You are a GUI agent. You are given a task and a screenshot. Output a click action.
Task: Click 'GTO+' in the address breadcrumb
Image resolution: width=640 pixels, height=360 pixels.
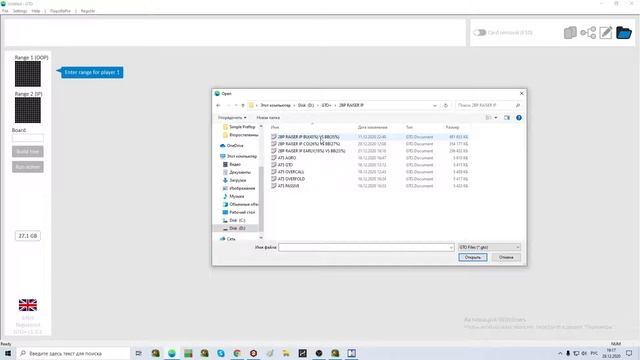[326, 105]
